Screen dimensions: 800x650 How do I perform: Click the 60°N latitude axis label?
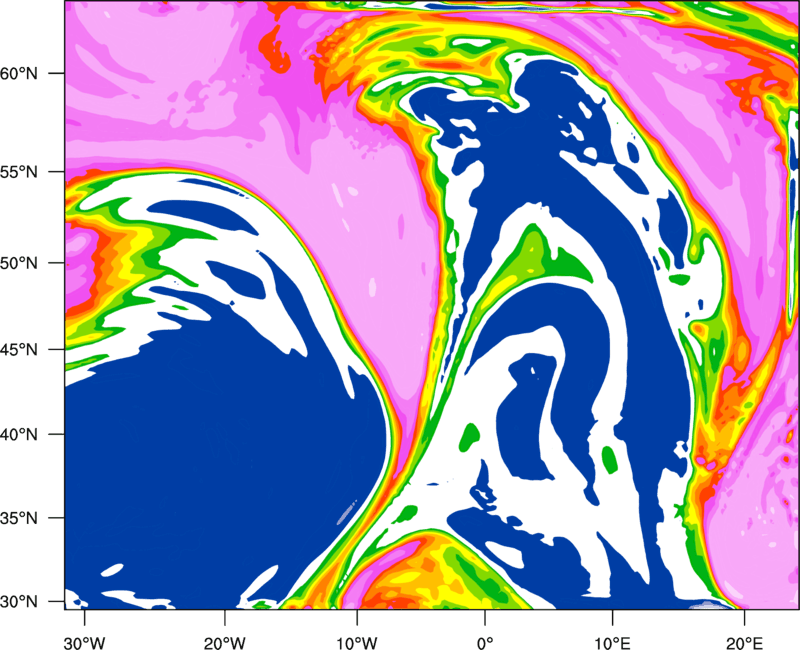coord(19,73)
